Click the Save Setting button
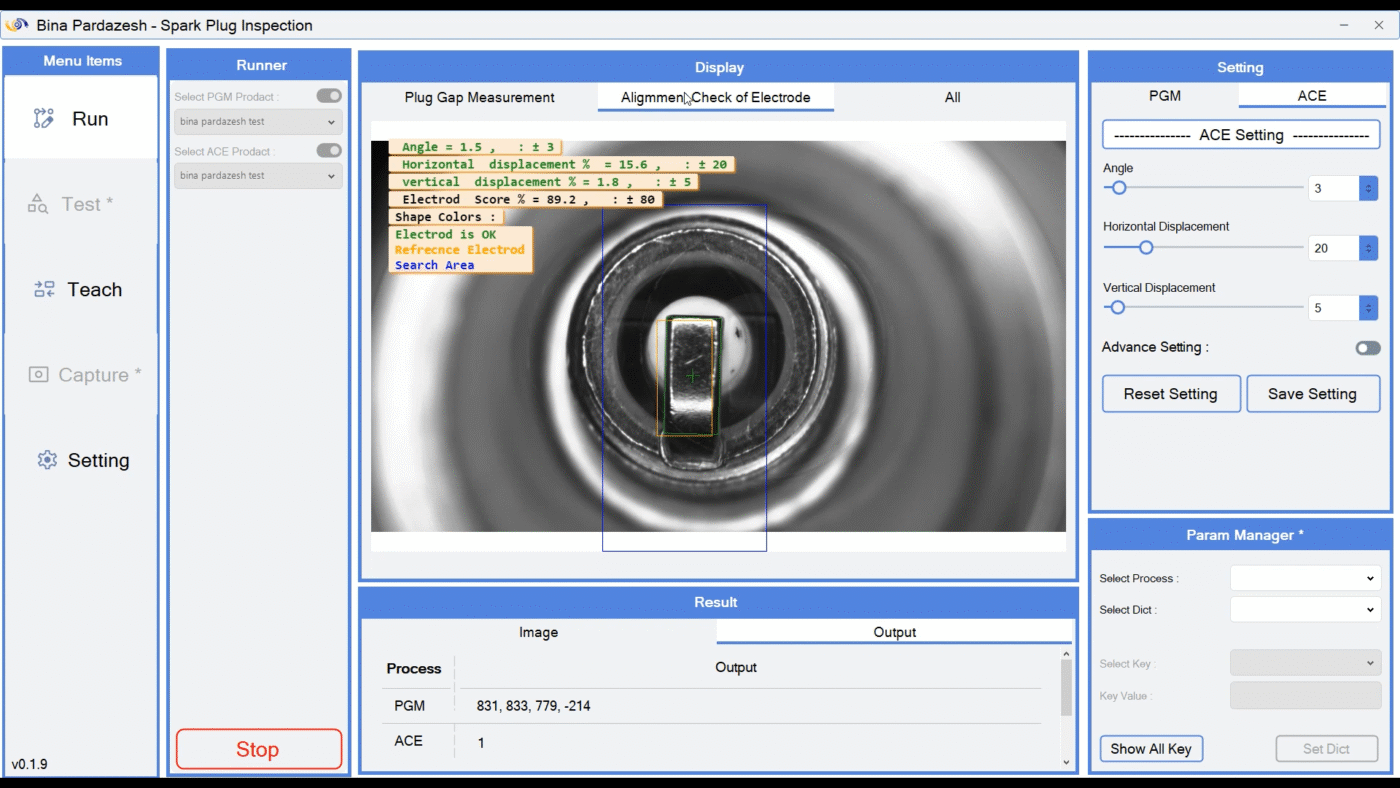 click(1312, 394)
